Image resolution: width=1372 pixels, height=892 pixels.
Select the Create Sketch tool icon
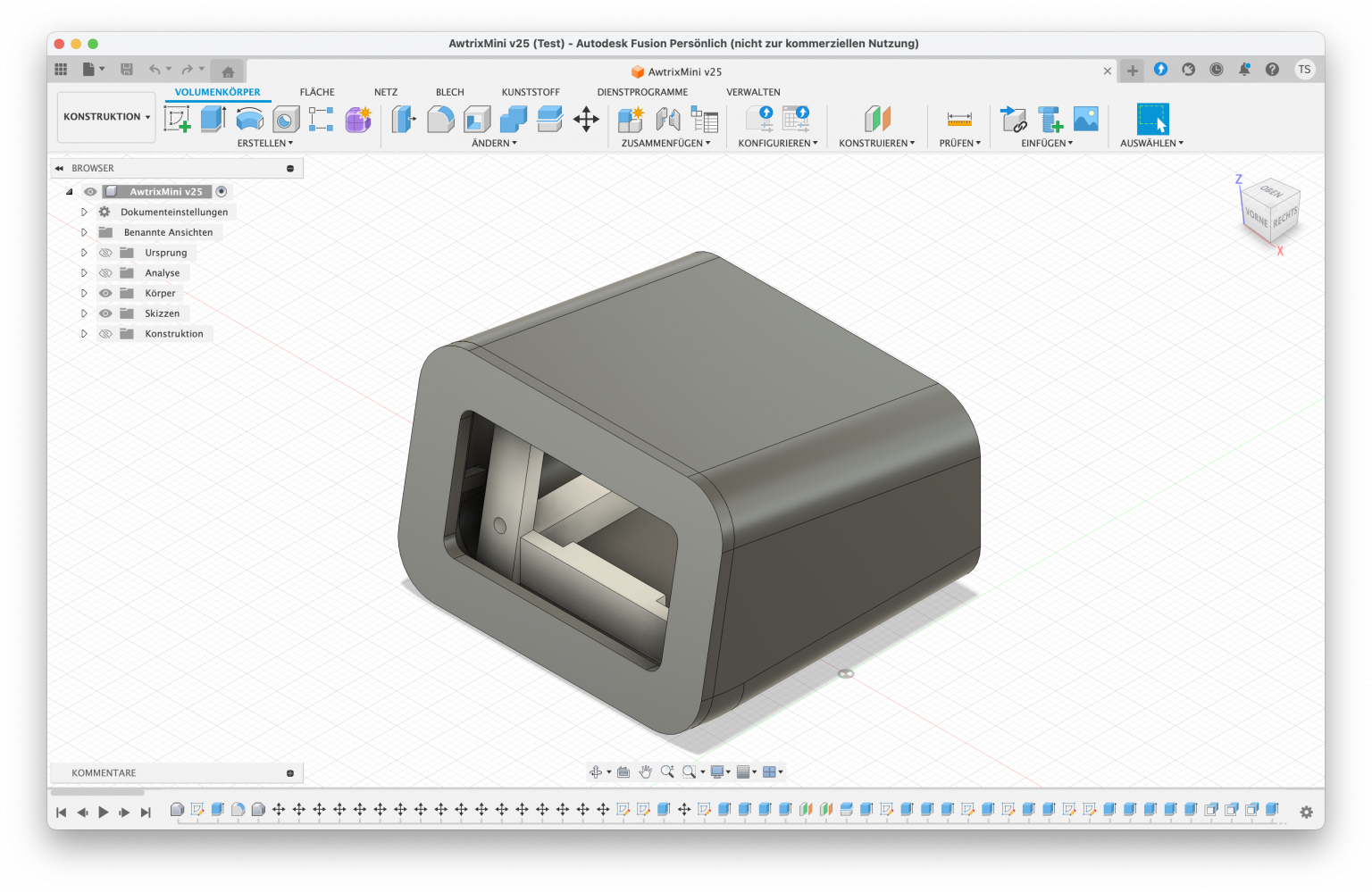177,119
